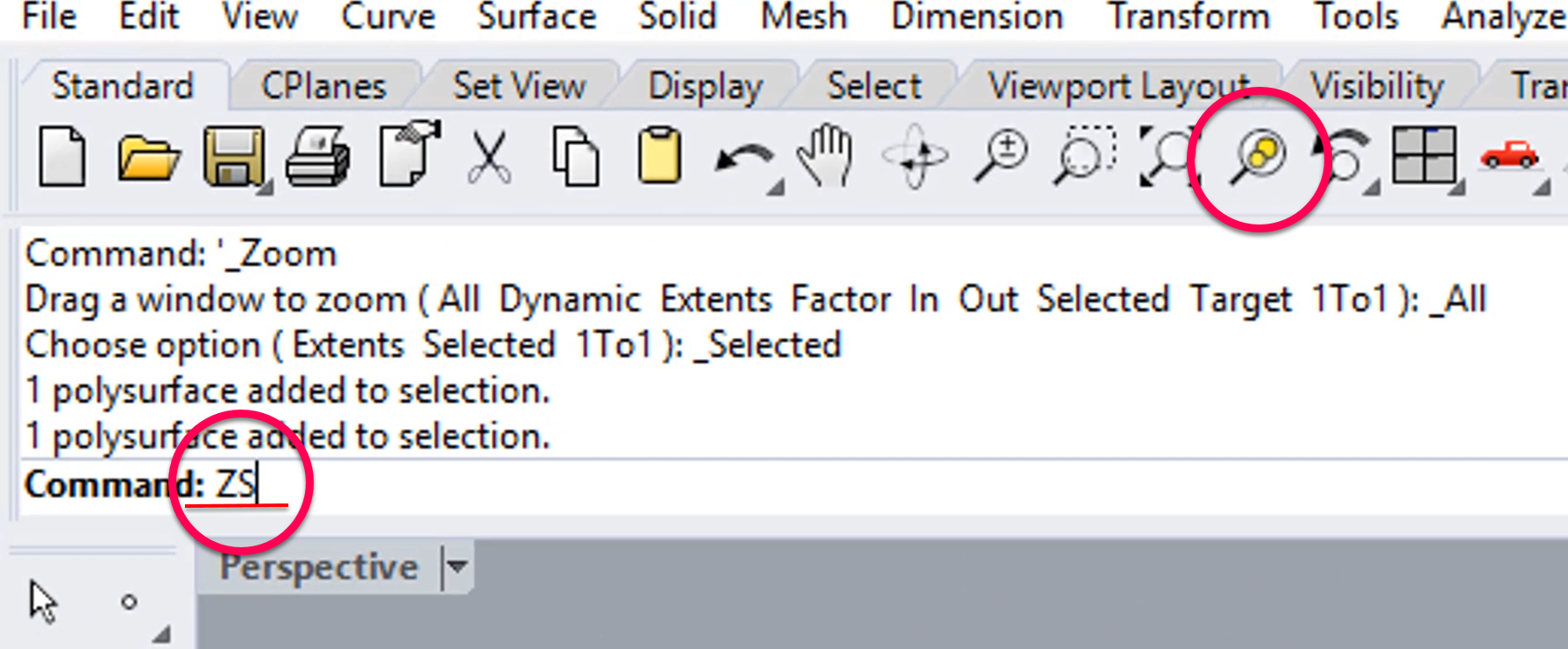Open the Viewport Layout tab

click(x=1118, y=86)
